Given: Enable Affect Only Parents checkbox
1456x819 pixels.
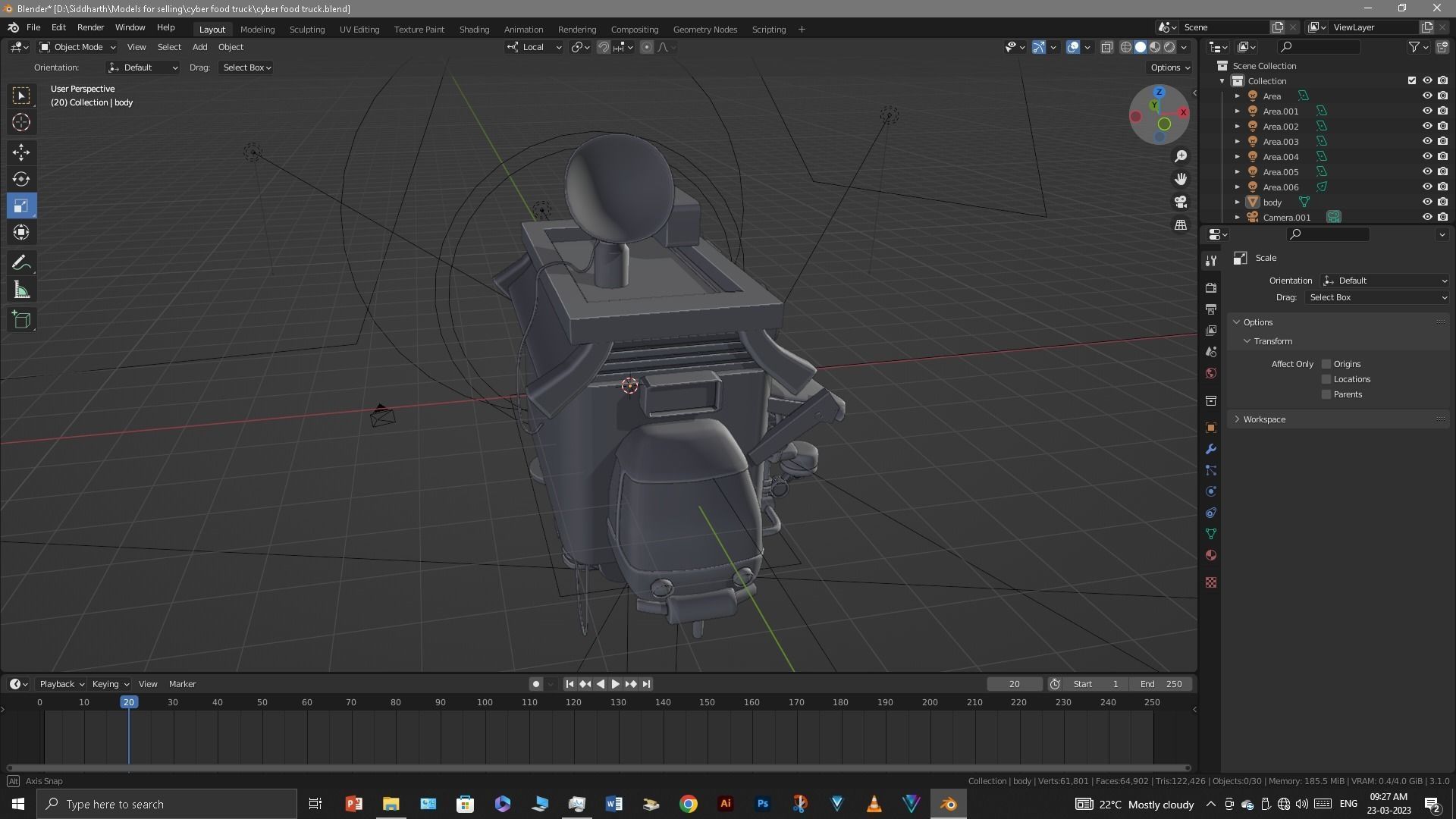Looking at the screenshot, I should [x=1326, y=394].
